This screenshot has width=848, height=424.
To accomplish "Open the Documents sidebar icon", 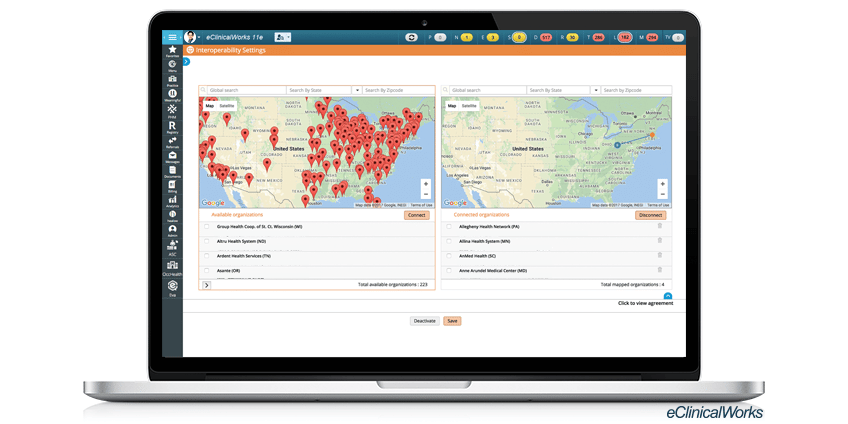I will [x=173, y=171].
